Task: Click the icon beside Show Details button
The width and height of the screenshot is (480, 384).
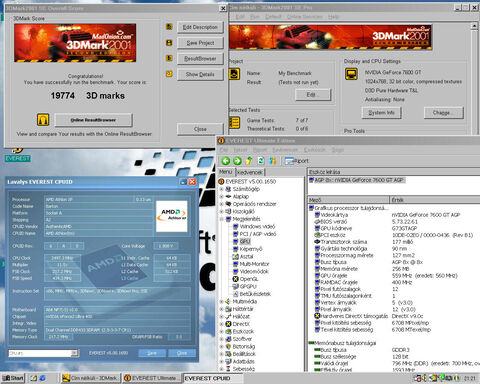Action: (x=169, y=74)
